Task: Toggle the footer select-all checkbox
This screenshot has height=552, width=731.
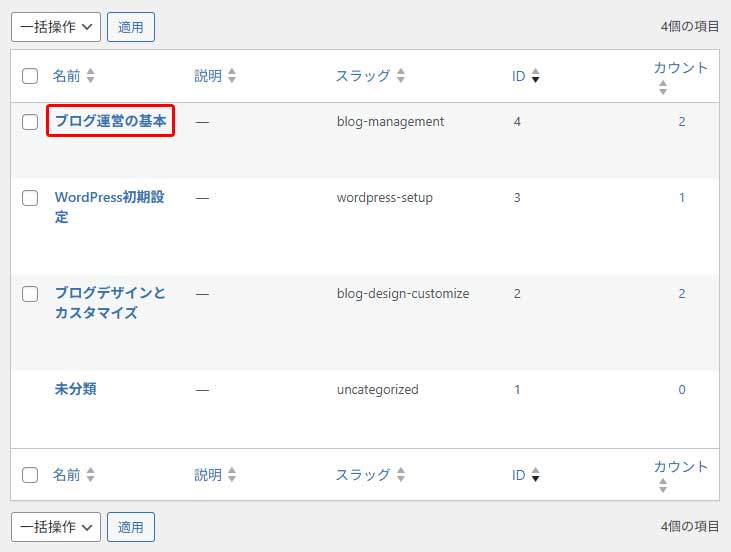Action: 30,476
